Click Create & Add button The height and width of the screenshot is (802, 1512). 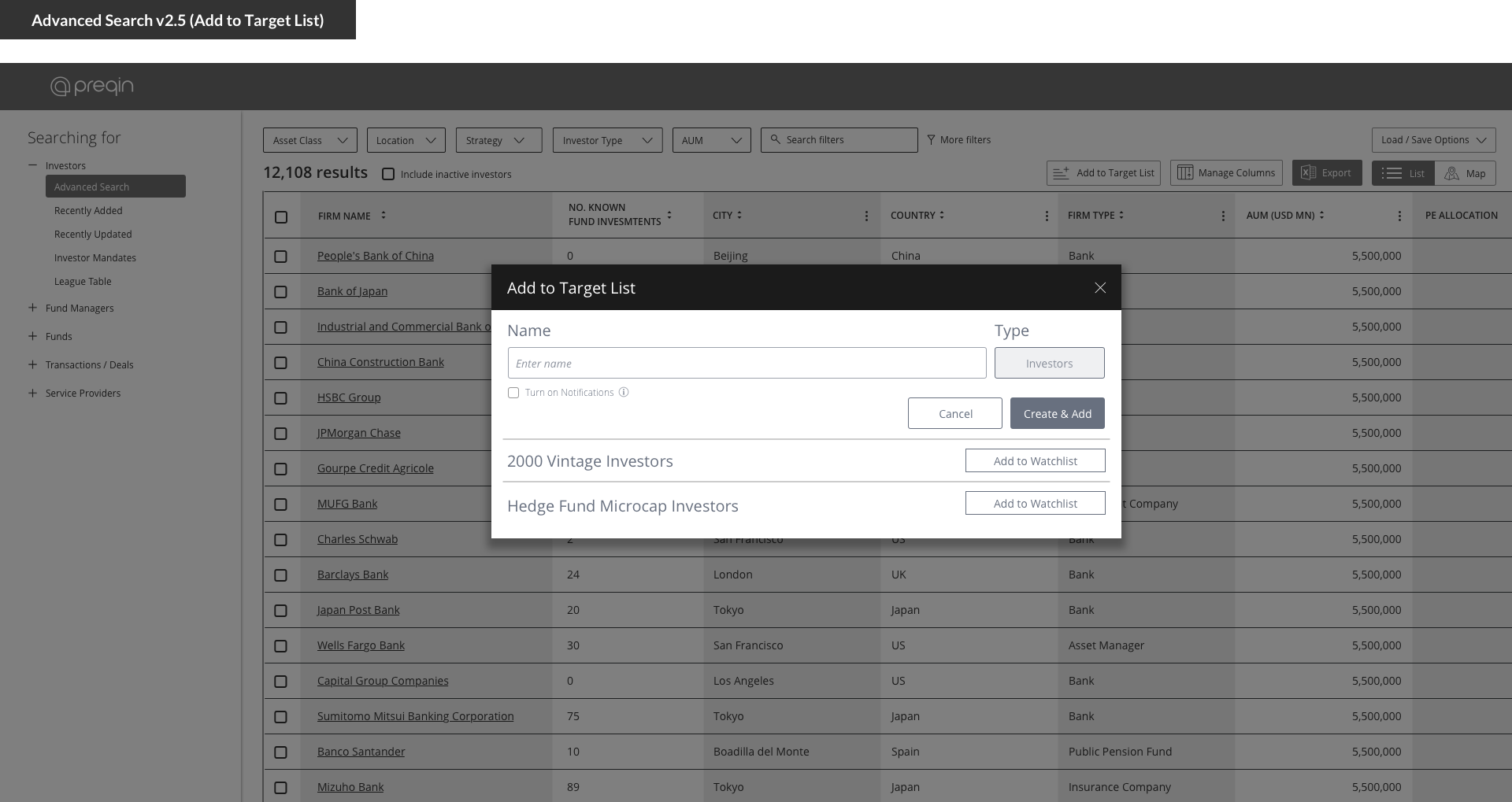tap(1058, 413)
